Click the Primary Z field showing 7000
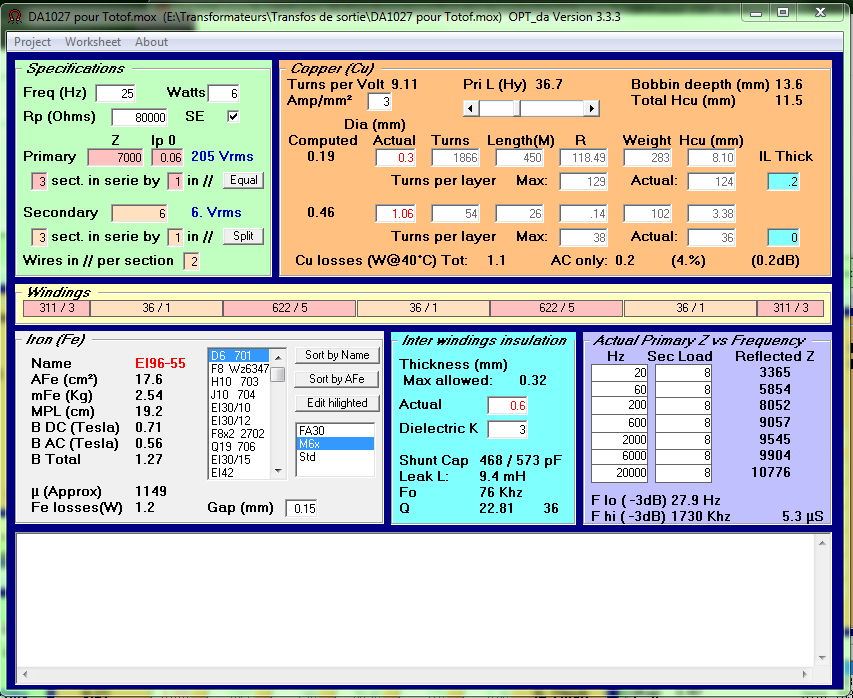853x698 pixels. (x=115, y=157)
